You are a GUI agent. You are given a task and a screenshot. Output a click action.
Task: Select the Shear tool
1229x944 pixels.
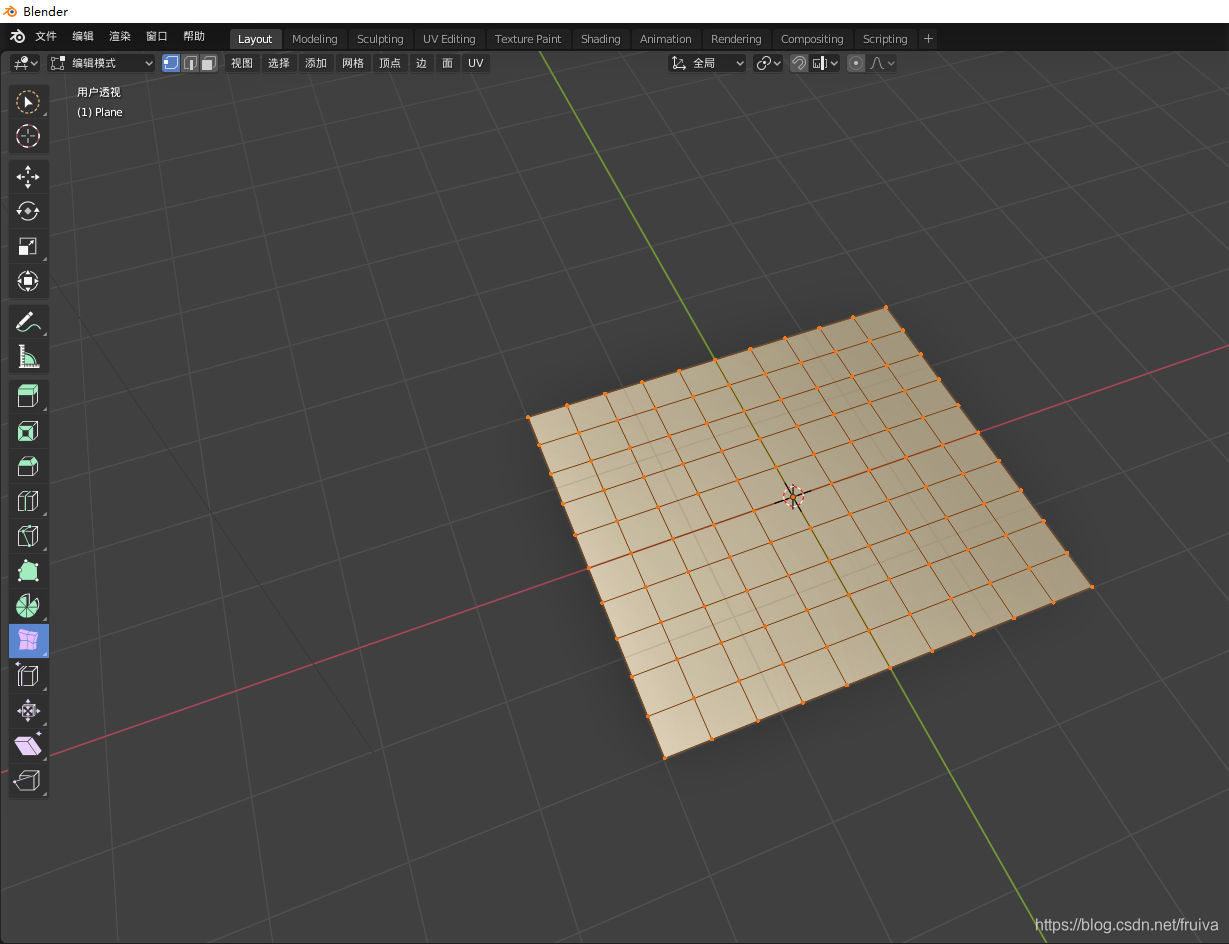[28, 746]
